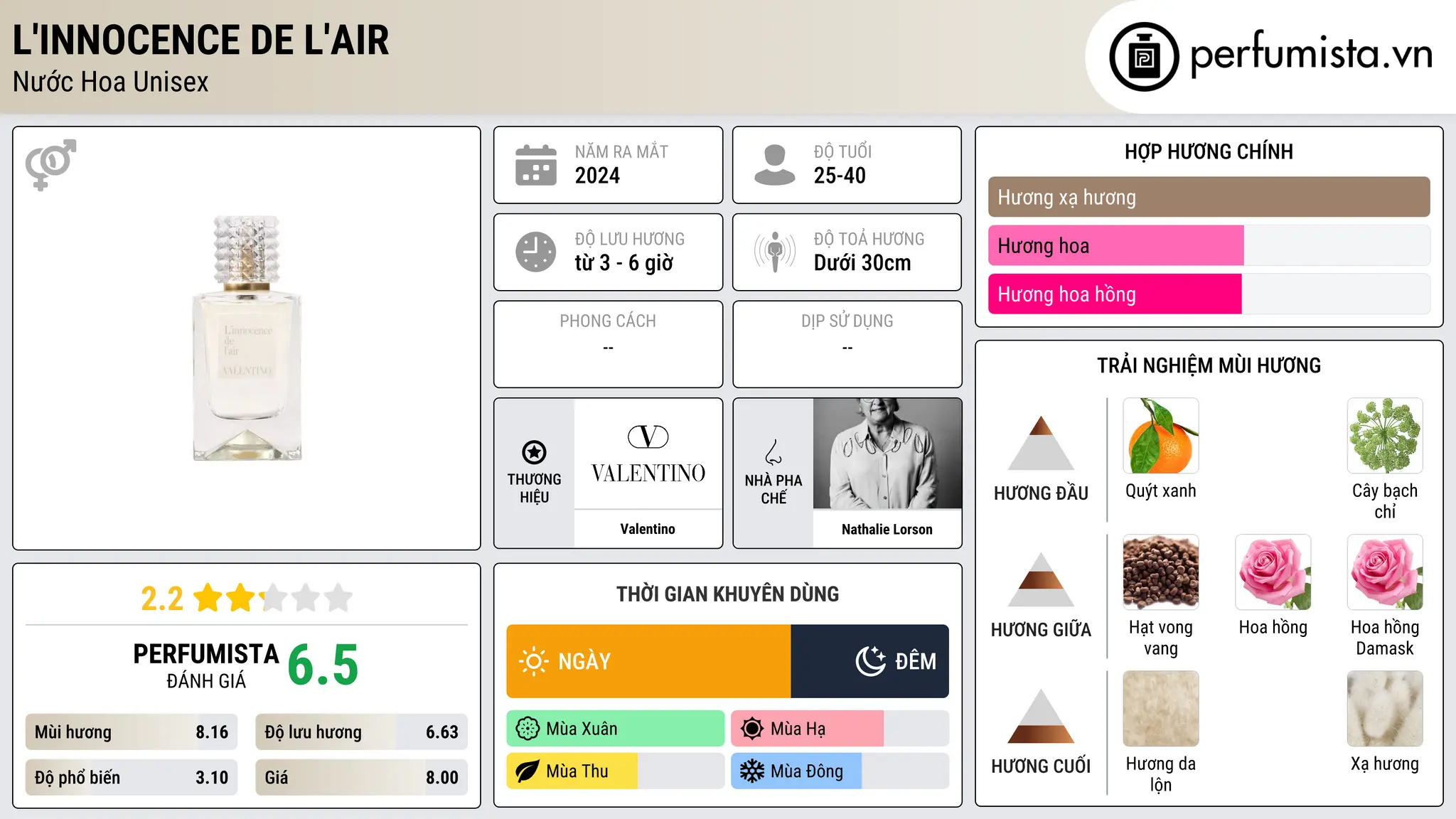Open the Hoa hồng Damask note image
Screen dimensions: 1456x819
(1385, 572)
